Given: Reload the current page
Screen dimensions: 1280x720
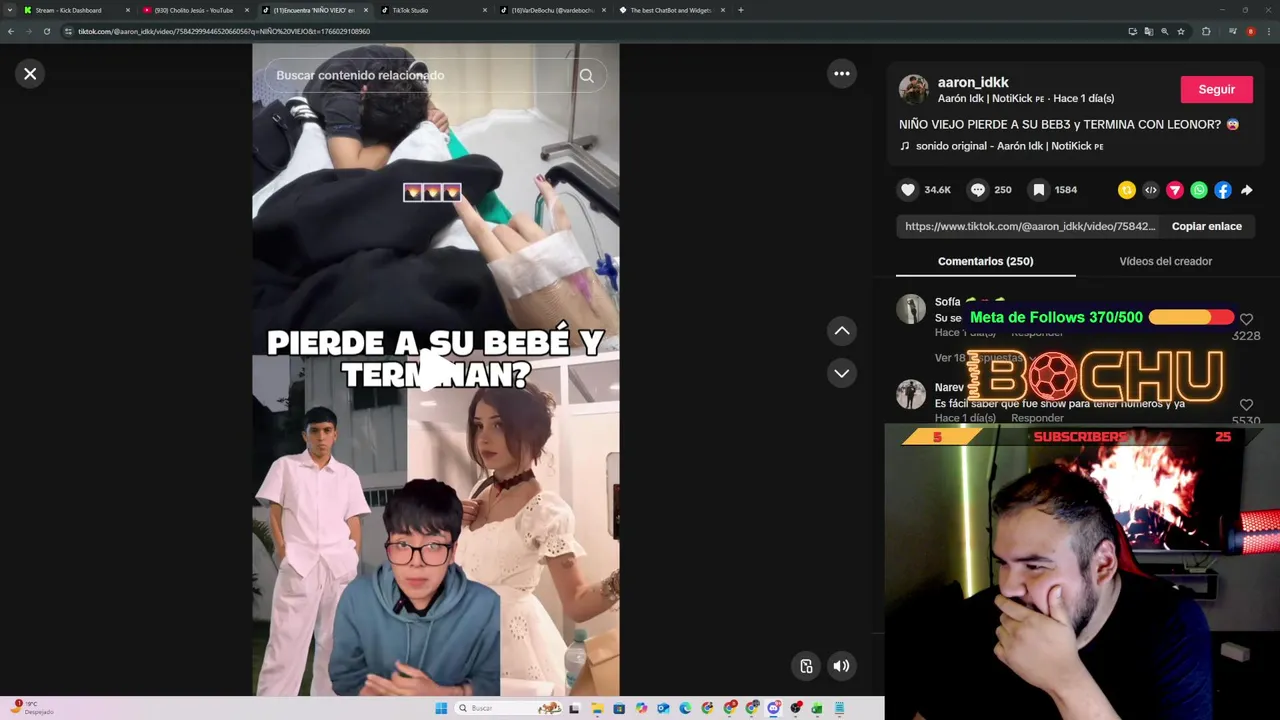Looking at the screenshot, I should pos(46,31).
